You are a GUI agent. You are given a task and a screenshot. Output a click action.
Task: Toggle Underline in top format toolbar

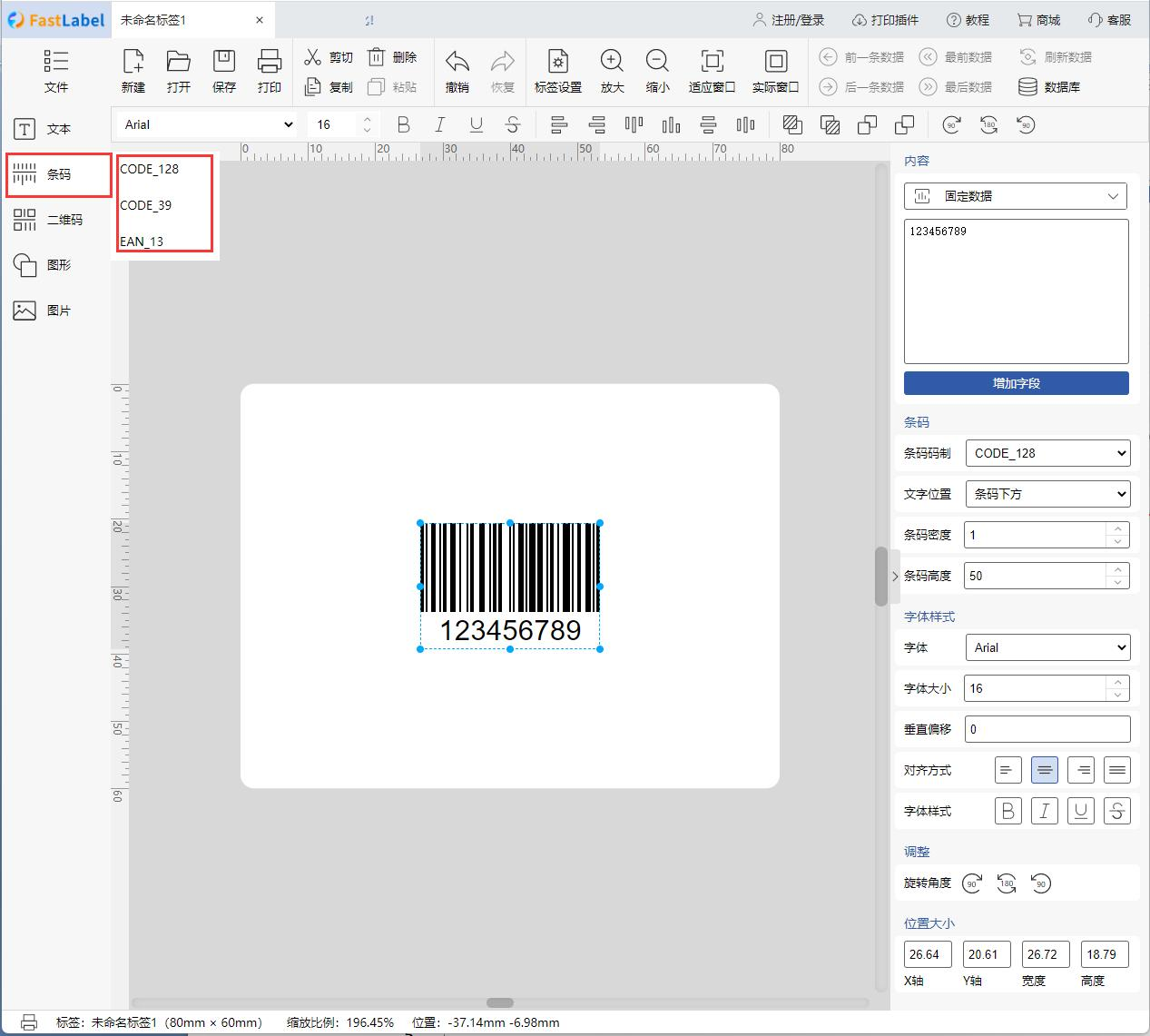click(477, 124)
